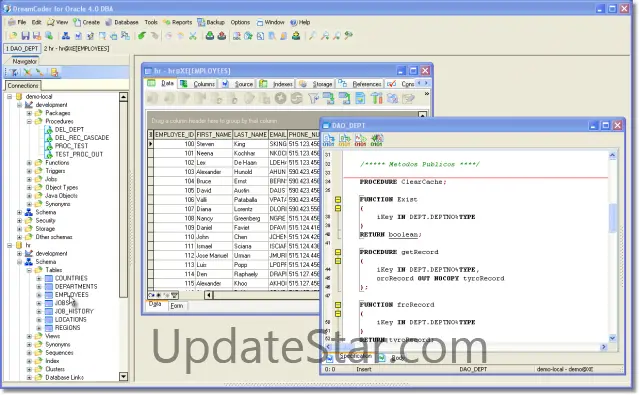Click the scissors cut icon in main toolbar

[193, 36]
